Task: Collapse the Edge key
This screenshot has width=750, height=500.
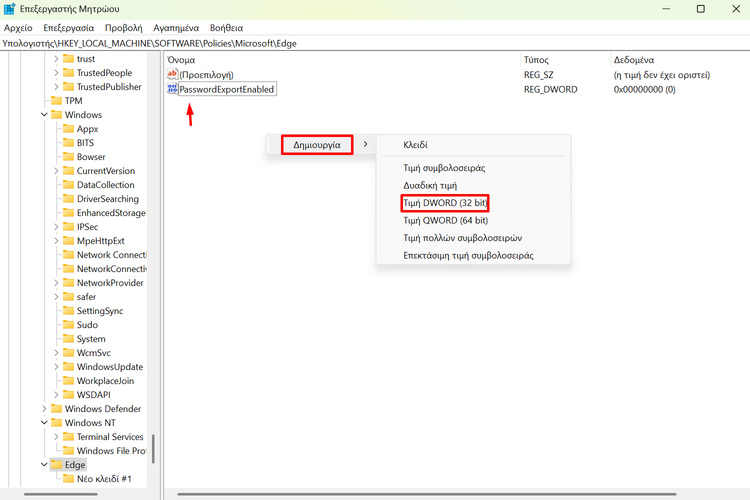Action: point(44,465)
